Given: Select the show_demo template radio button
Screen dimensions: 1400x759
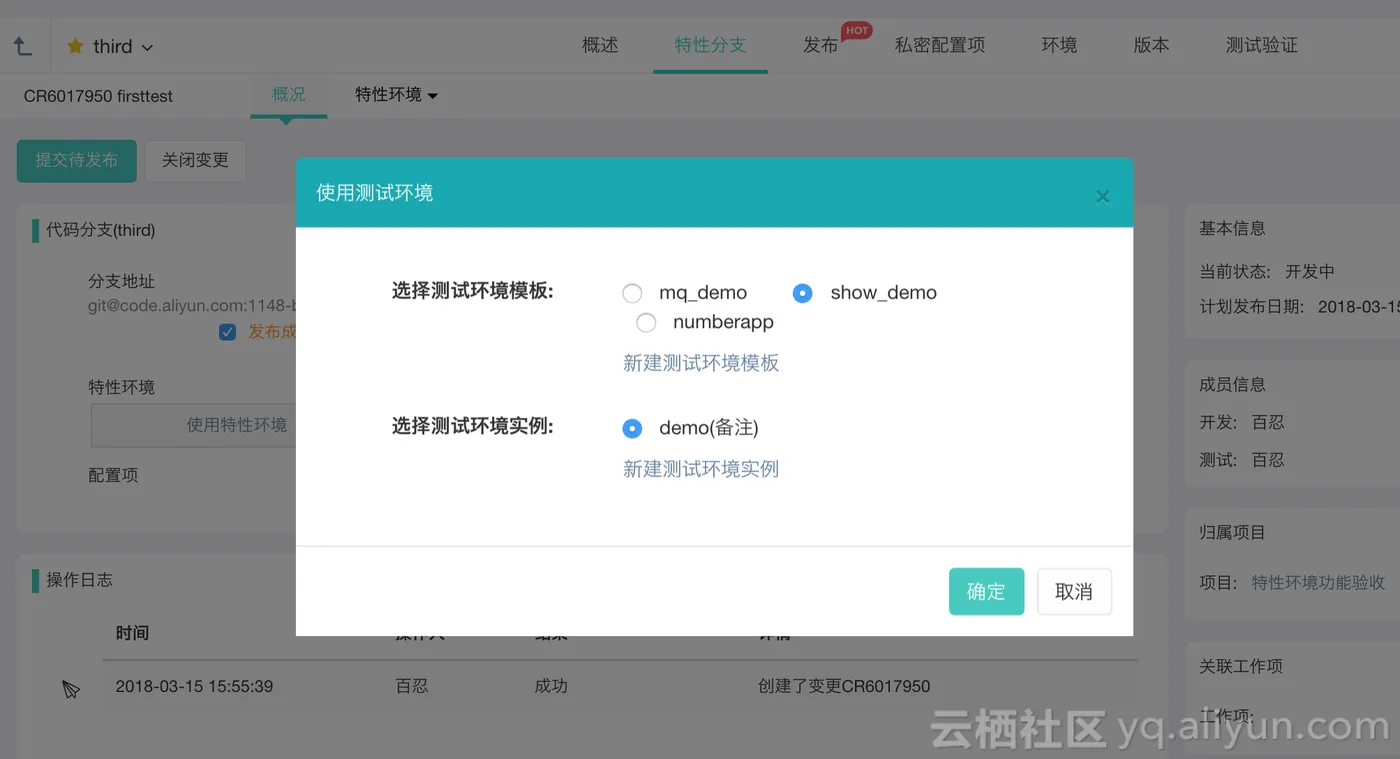Looking at the screenshot, I should click(x=802, y=293).
